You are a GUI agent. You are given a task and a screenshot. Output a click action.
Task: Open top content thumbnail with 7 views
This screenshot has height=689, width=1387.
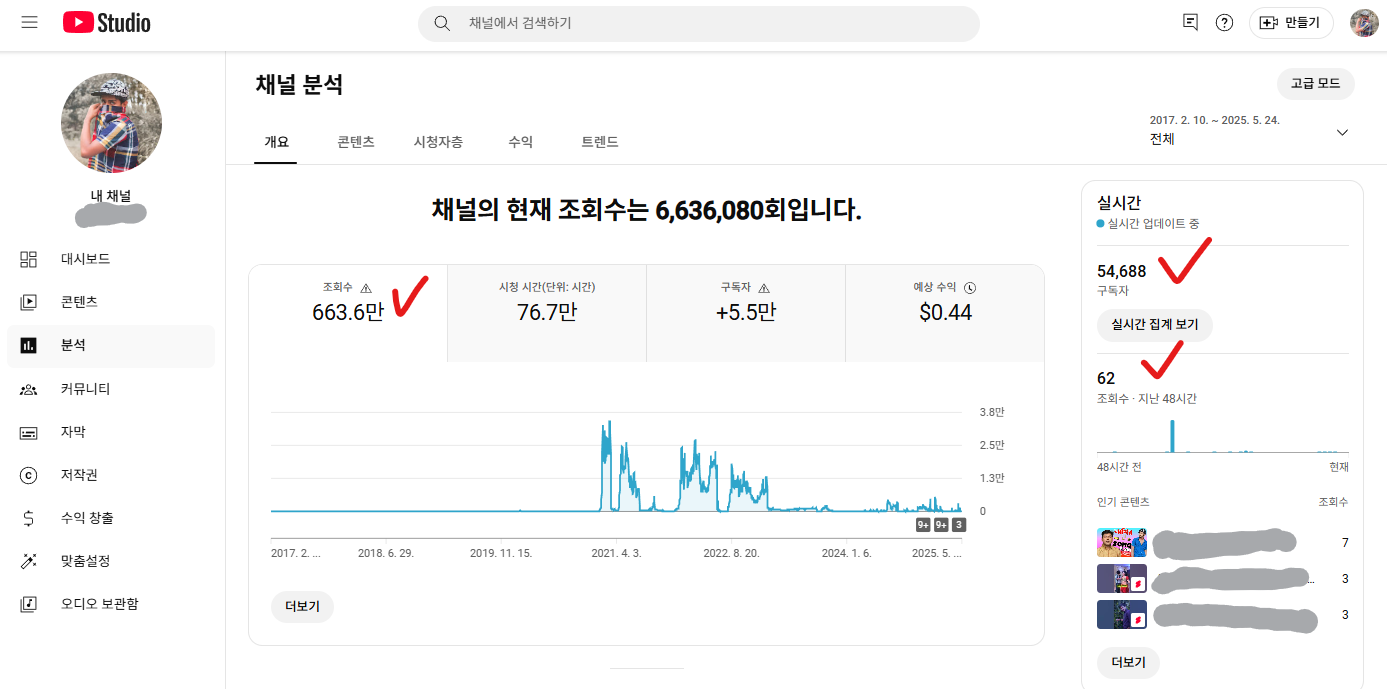click(1122, 543)
